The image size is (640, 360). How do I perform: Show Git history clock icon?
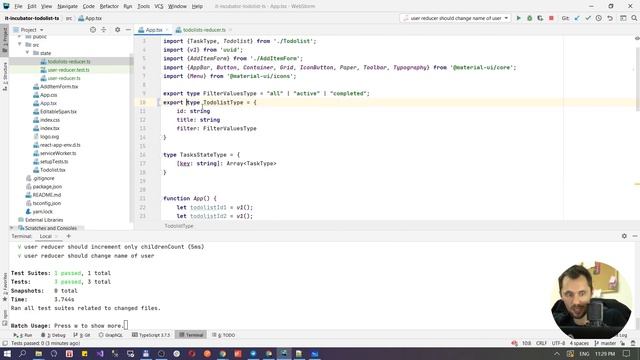[599, 18]
